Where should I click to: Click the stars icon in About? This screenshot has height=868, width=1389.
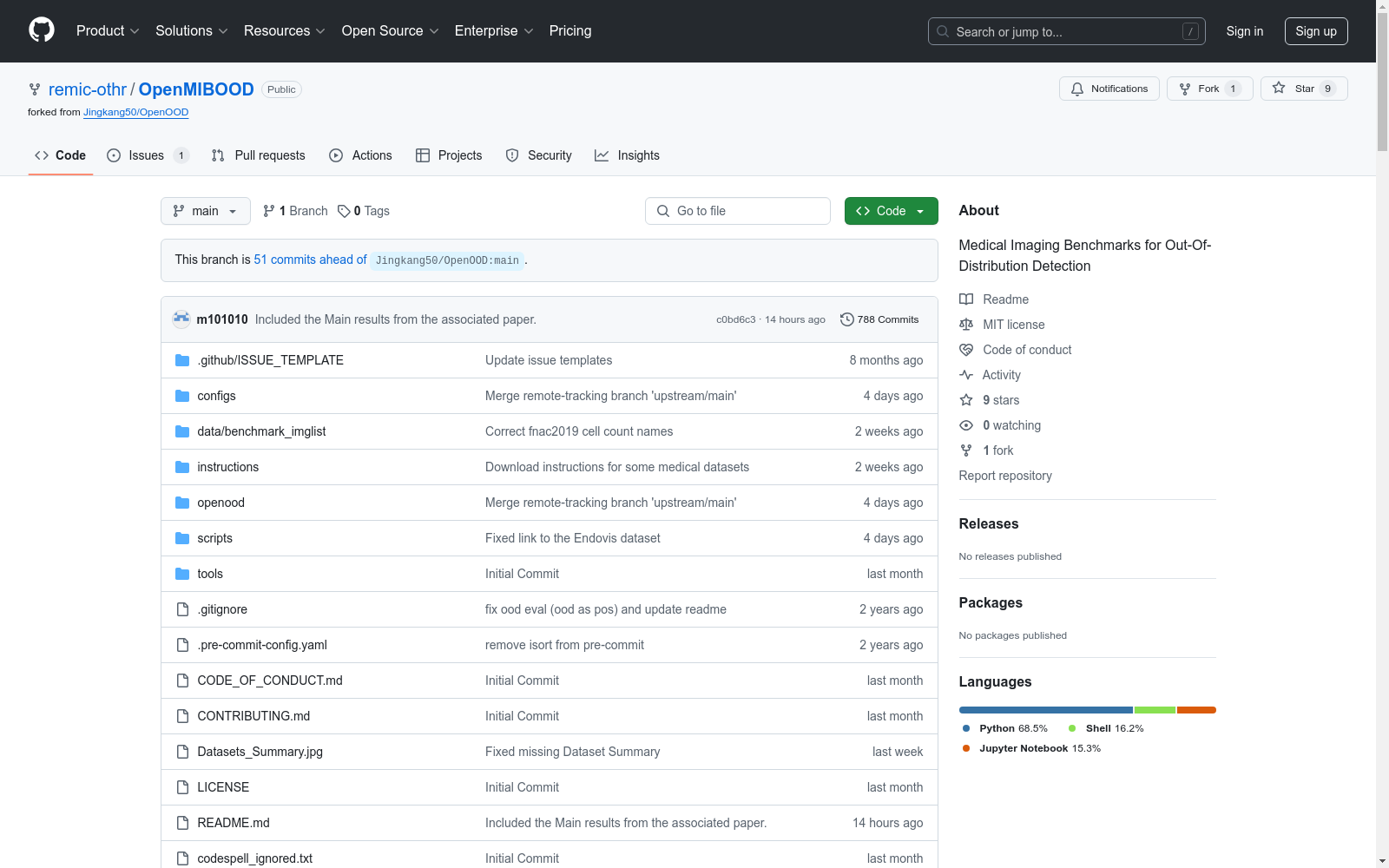point(966,400)
